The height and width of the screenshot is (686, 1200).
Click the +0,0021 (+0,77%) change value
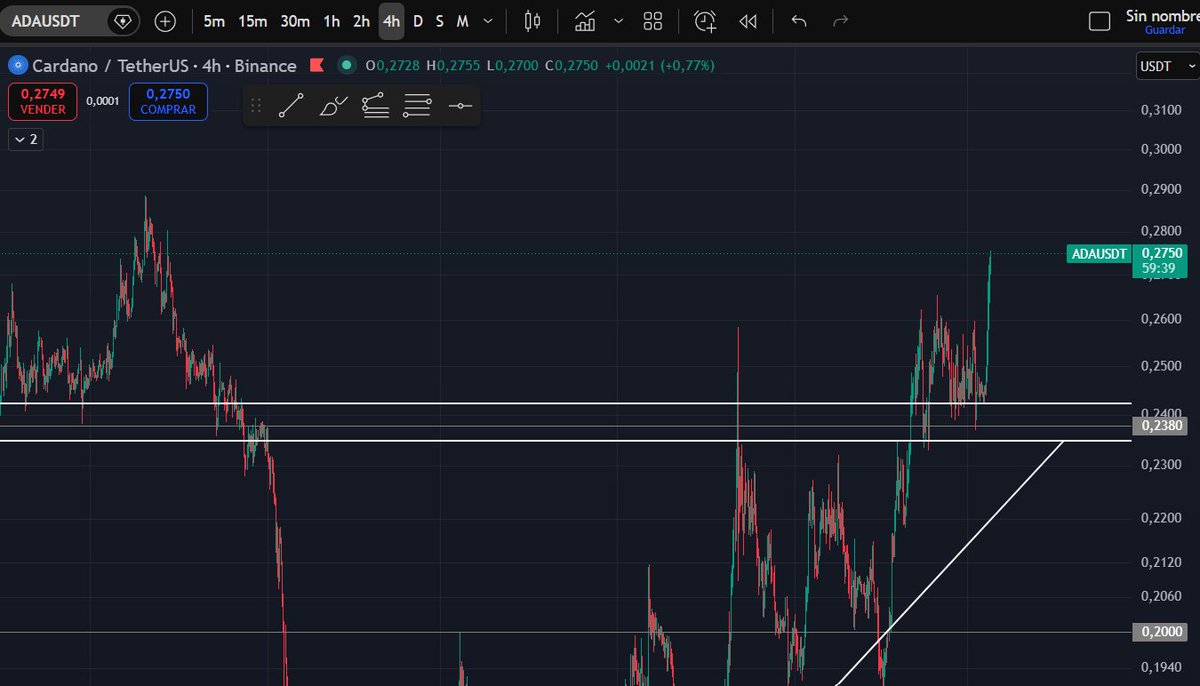[x=658, y=66]
